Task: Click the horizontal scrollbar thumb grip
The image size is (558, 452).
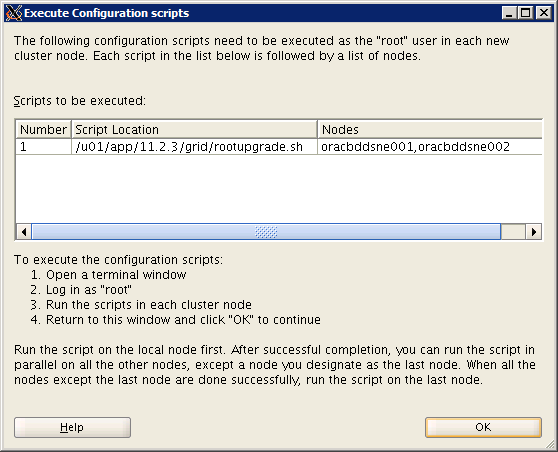Action: (266, 232)
